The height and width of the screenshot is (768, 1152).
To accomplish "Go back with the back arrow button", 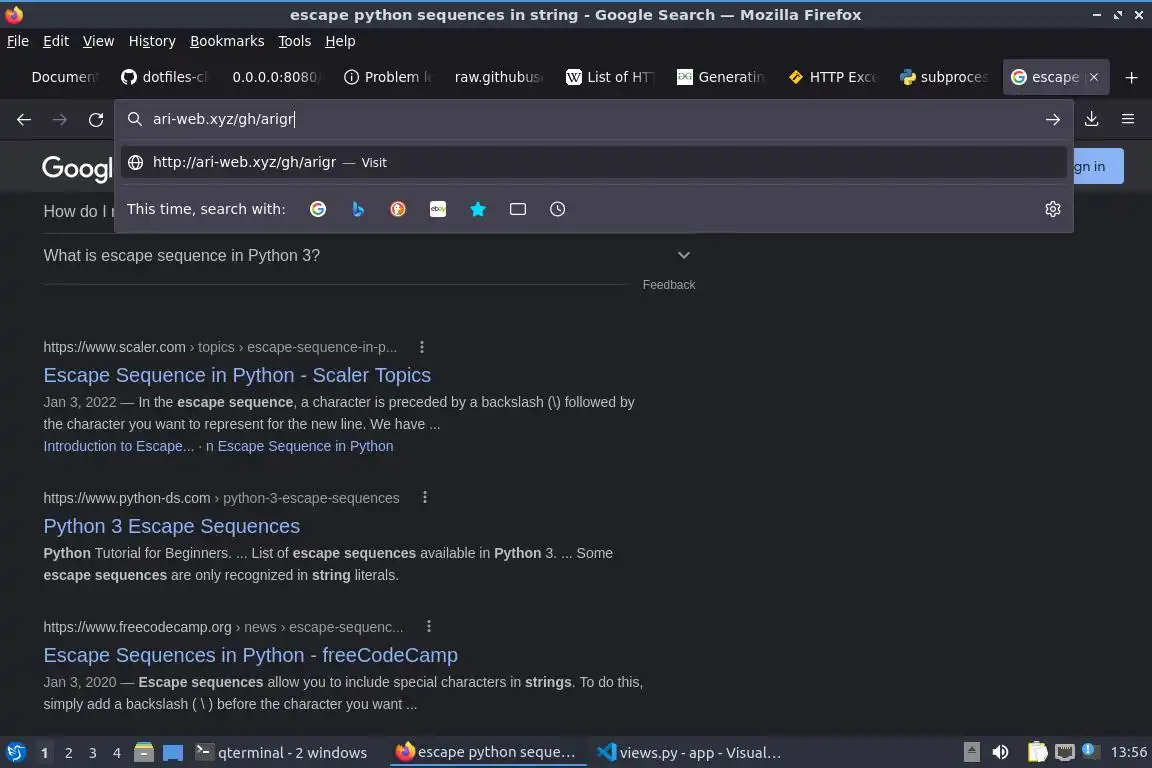I will click(24, 119).
